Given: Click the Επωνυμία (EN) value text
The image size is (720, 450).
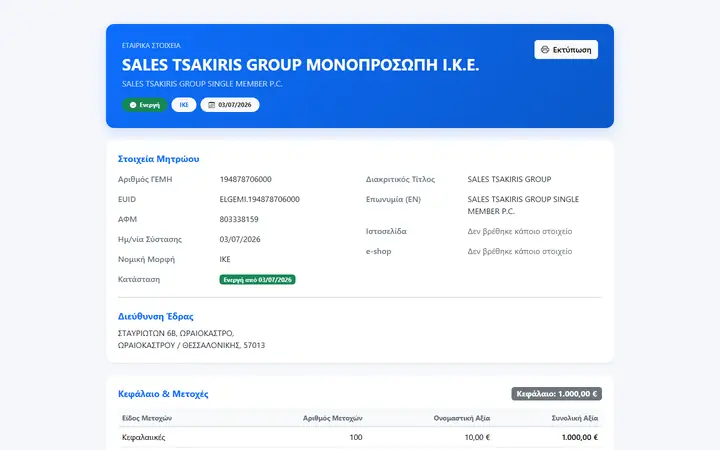Looking at the screenshot, I should pyautogui.click(x=523, y=205).
